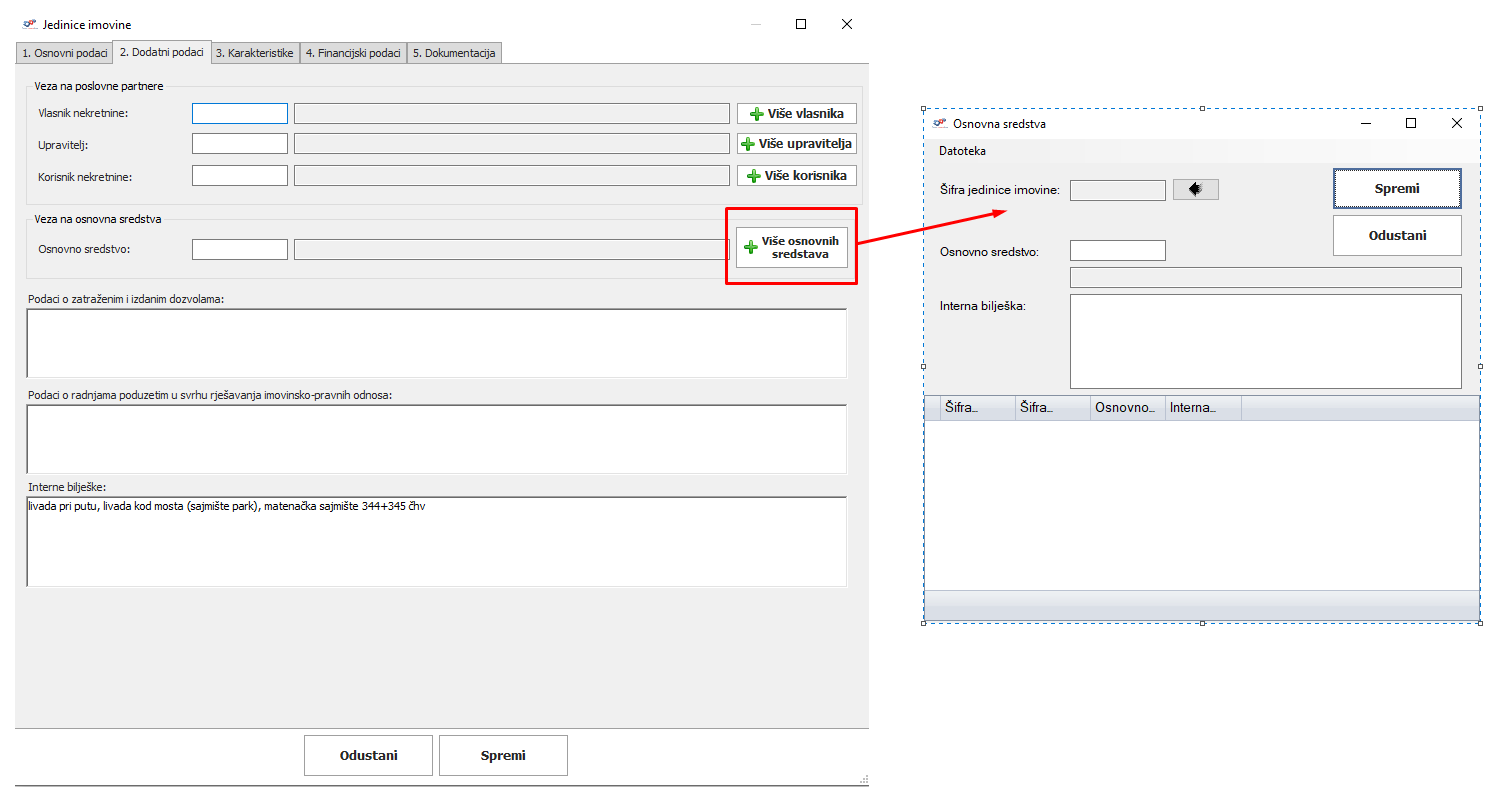
Task: Go to '4. Financijski podaci' tab
Action: click(353, 53)
